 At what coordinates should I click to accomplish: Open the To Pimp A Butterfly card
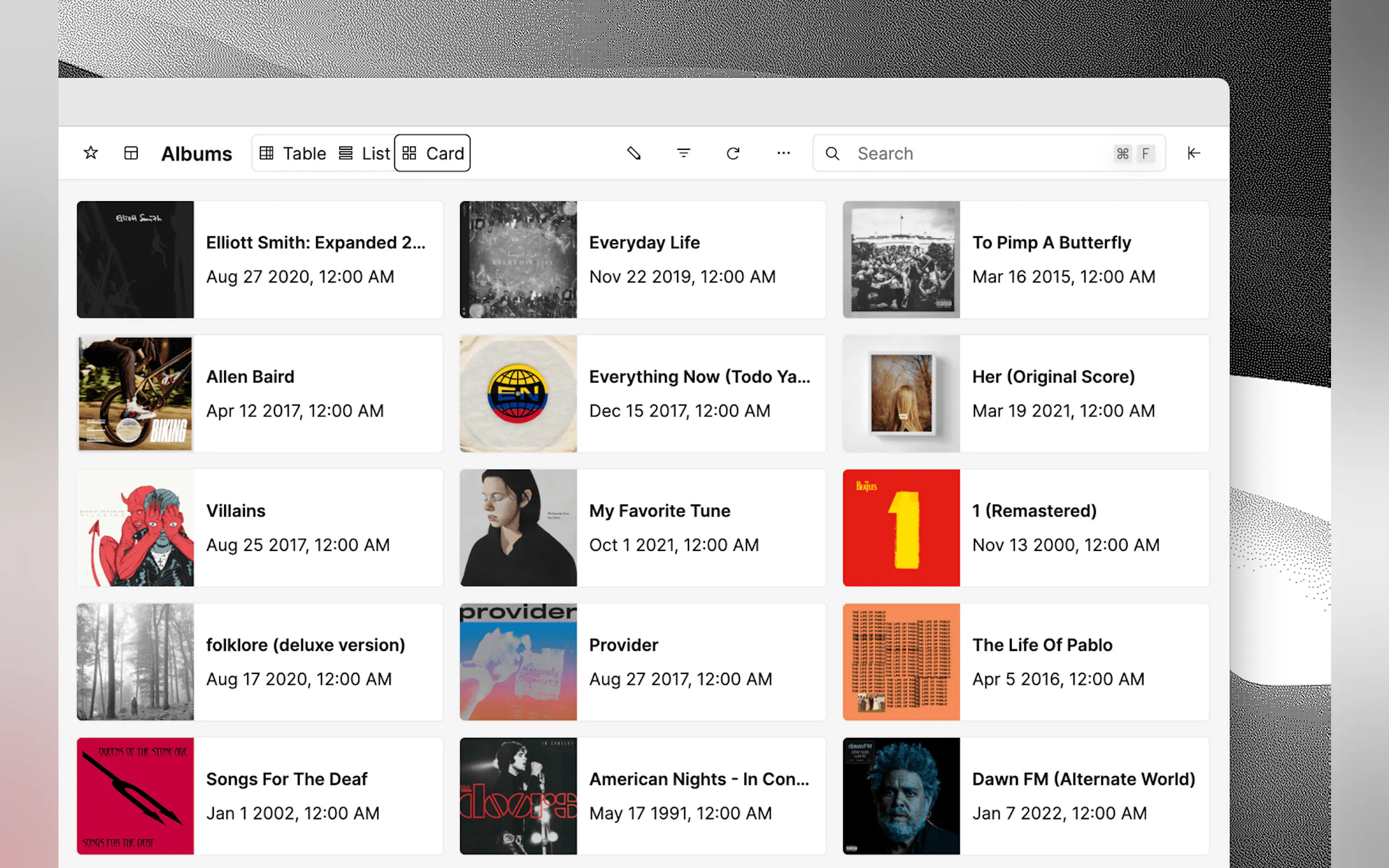pyautogui.click(x=1025, y=260)
